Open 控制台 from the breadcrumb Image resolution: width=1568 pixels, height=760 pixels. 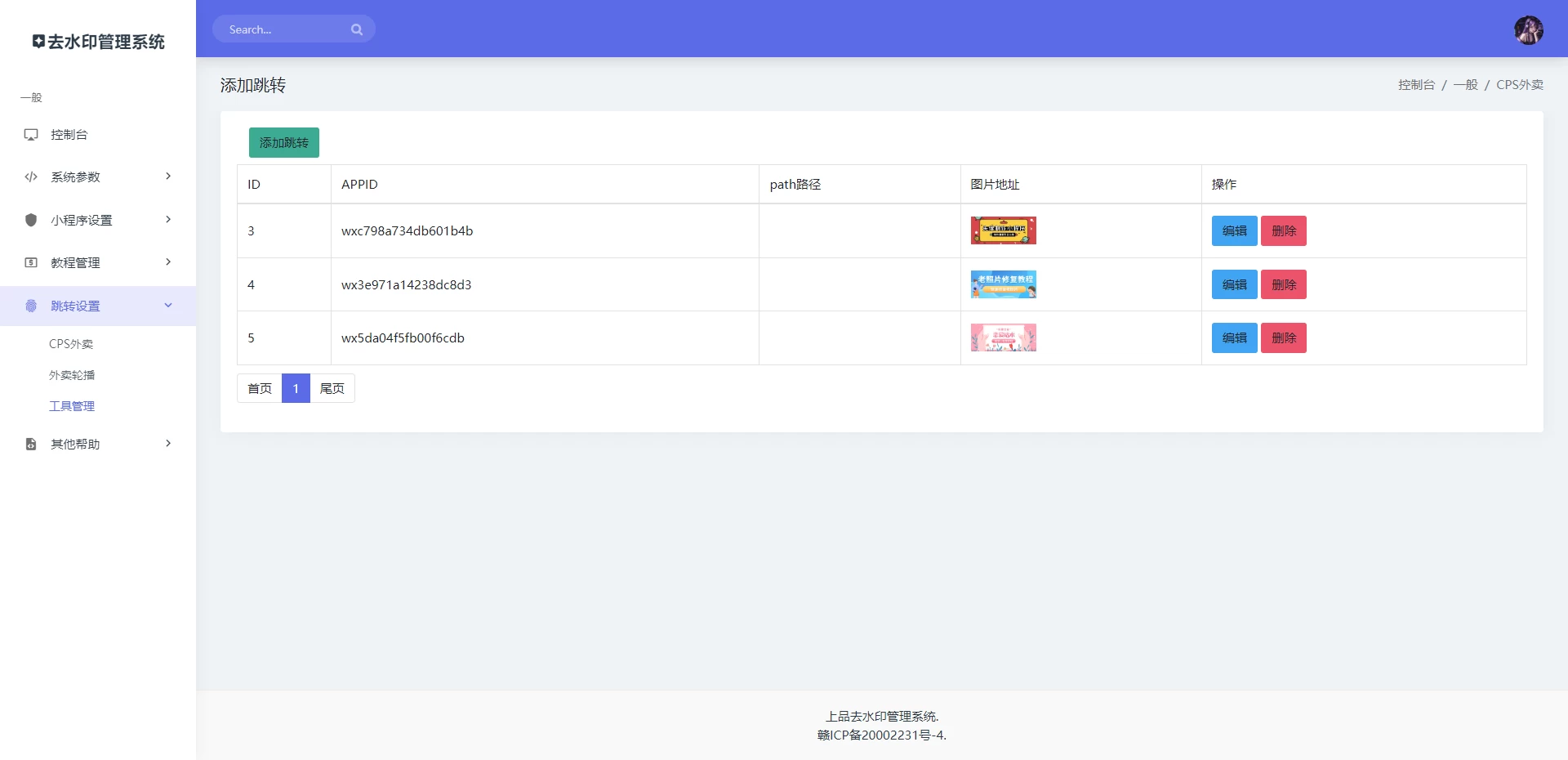click(1415, 84)
